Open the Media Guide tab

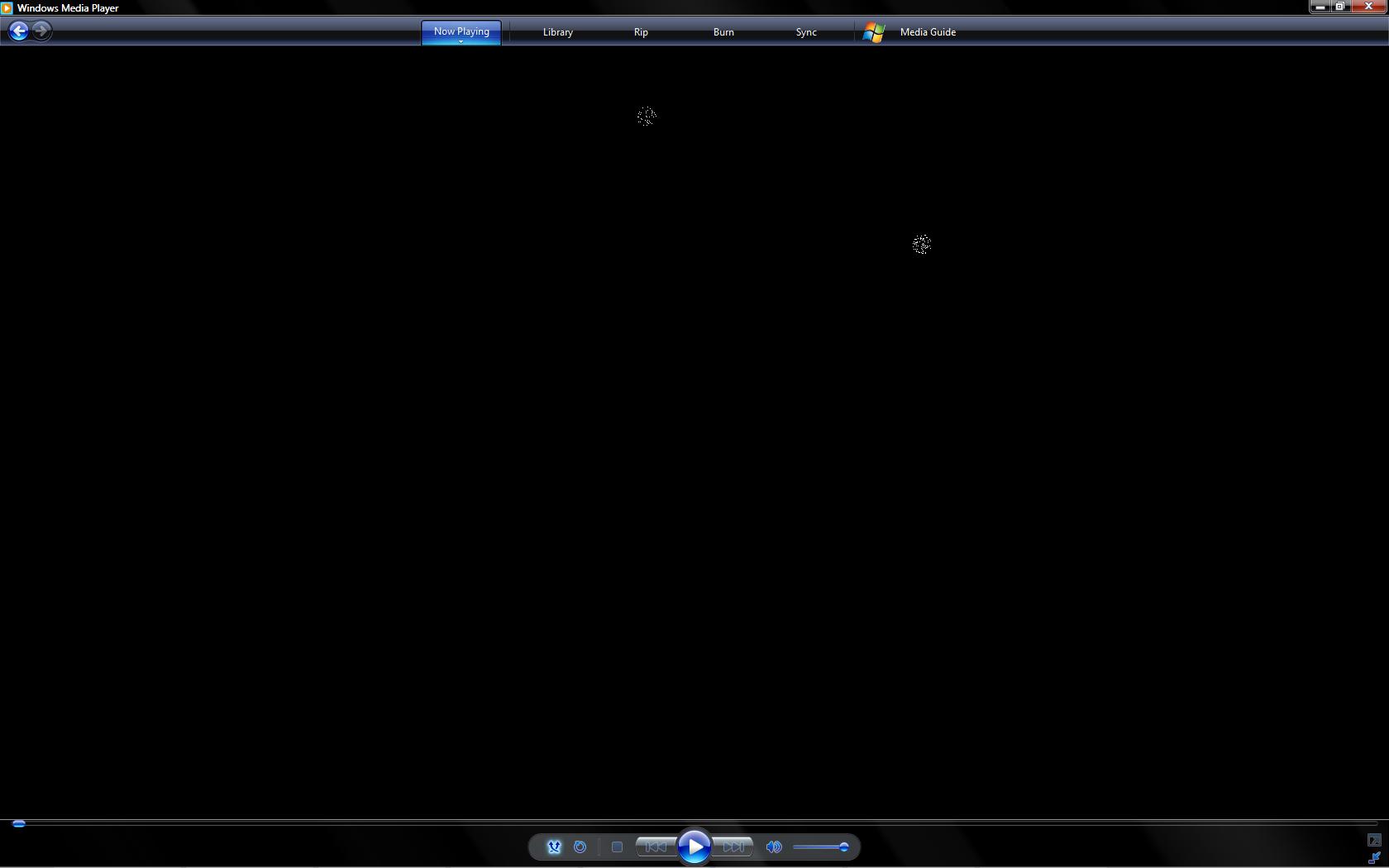coord(928,32)
